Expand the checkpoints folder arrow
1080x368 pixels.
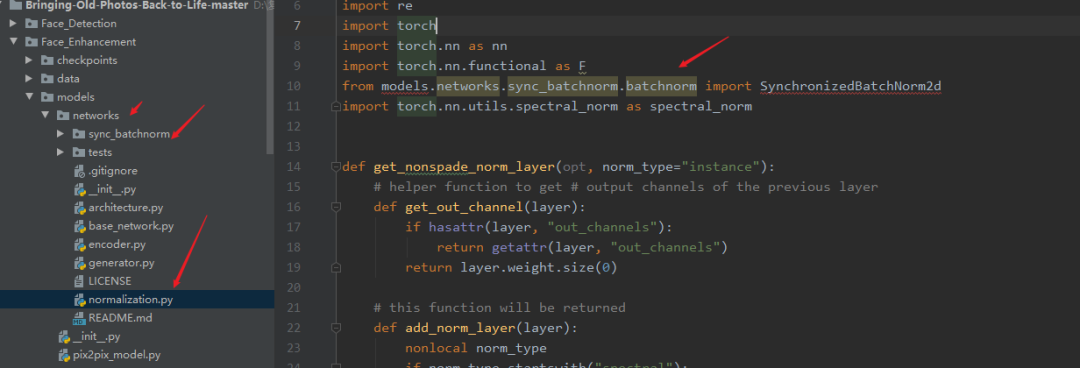tap(29, 61)
